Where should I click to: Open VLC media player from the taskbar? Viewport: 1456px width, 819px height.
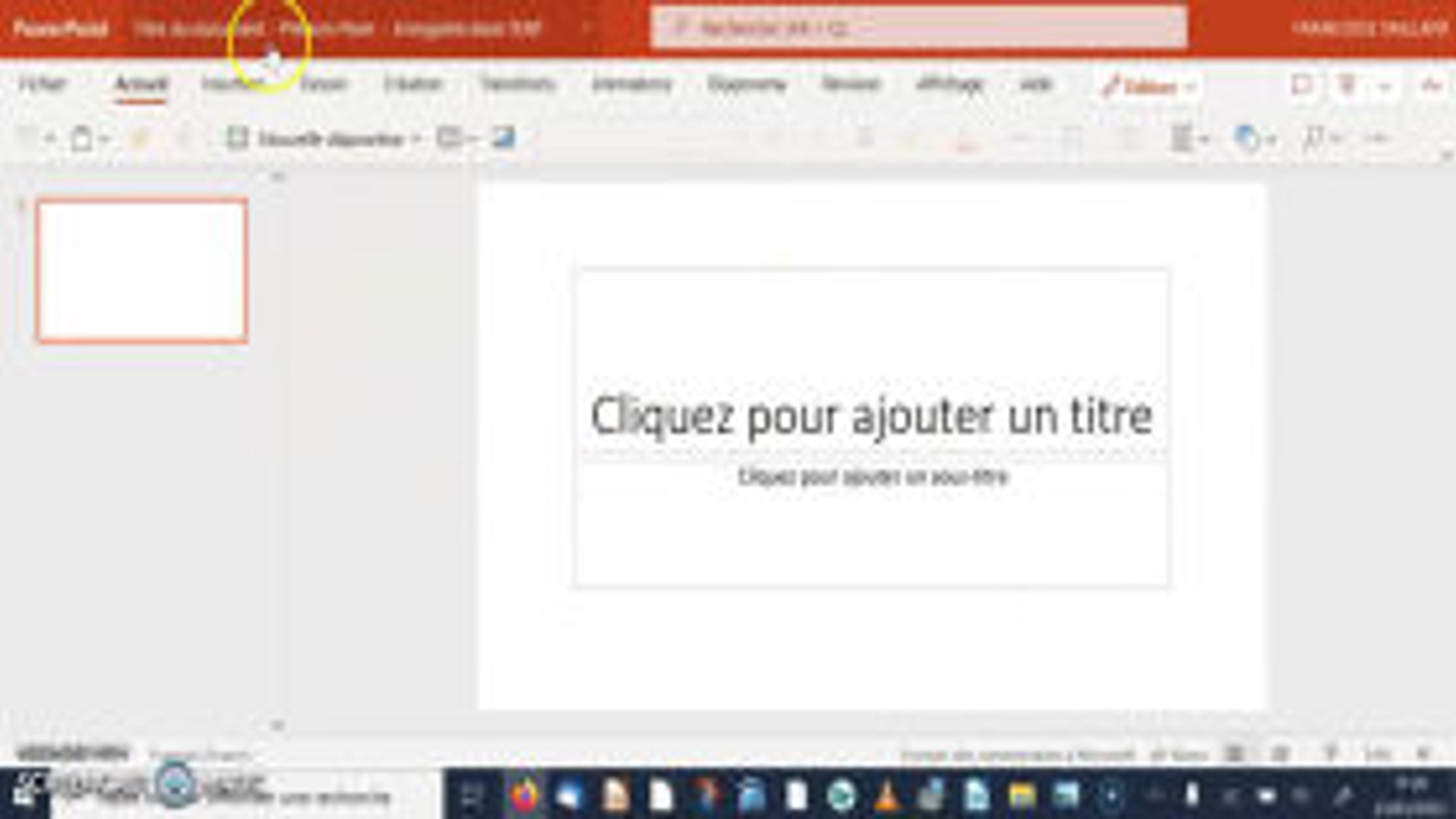886,795
